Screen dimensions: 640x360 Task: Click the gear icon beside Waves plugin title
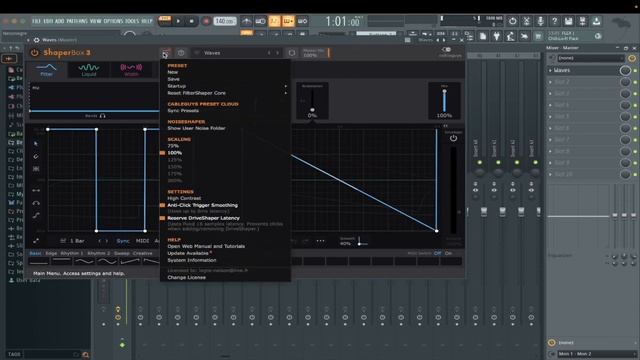click(36, 40)
